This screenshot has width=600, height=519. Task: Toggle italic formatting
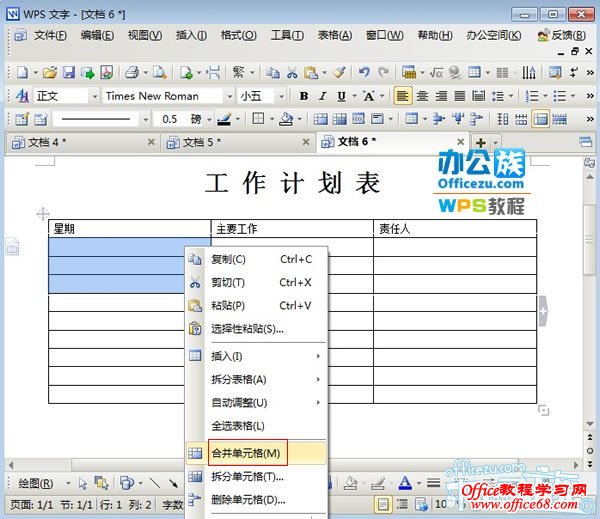323,96
